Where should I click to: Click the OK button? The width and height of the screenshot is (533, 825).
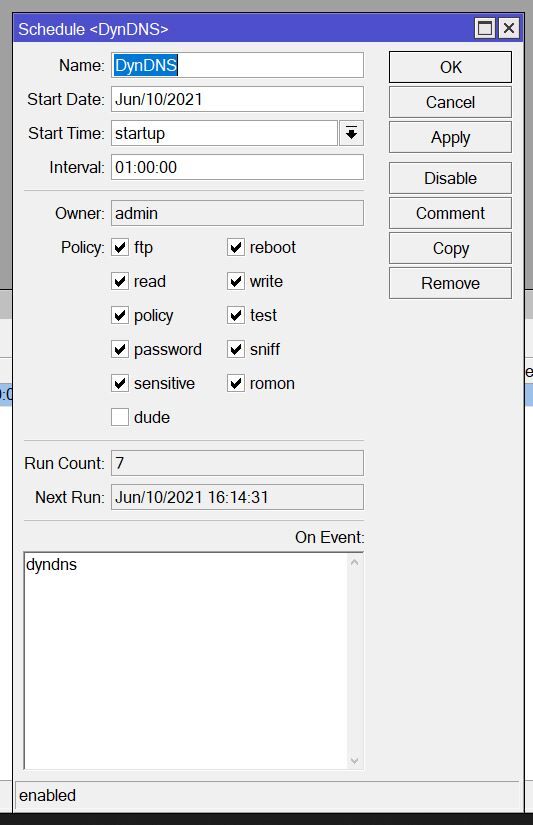(x=450, y=67)
